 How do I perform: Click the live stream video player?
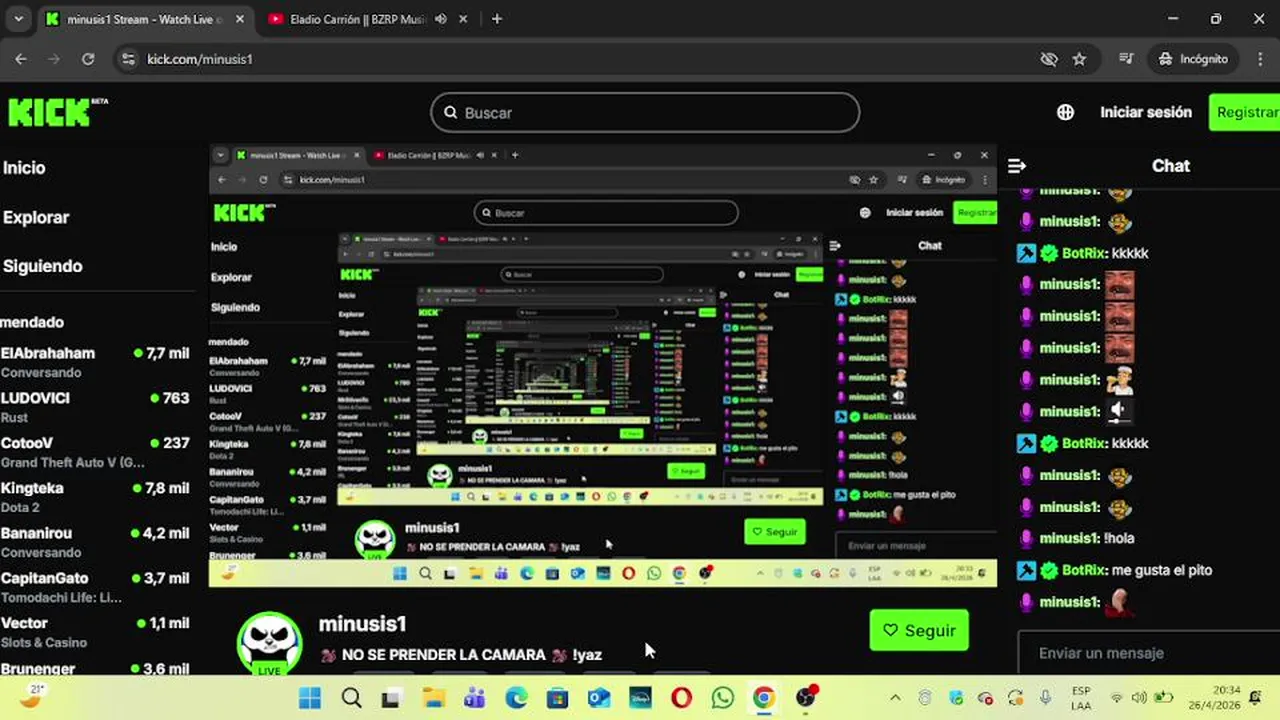pos(603,365)
